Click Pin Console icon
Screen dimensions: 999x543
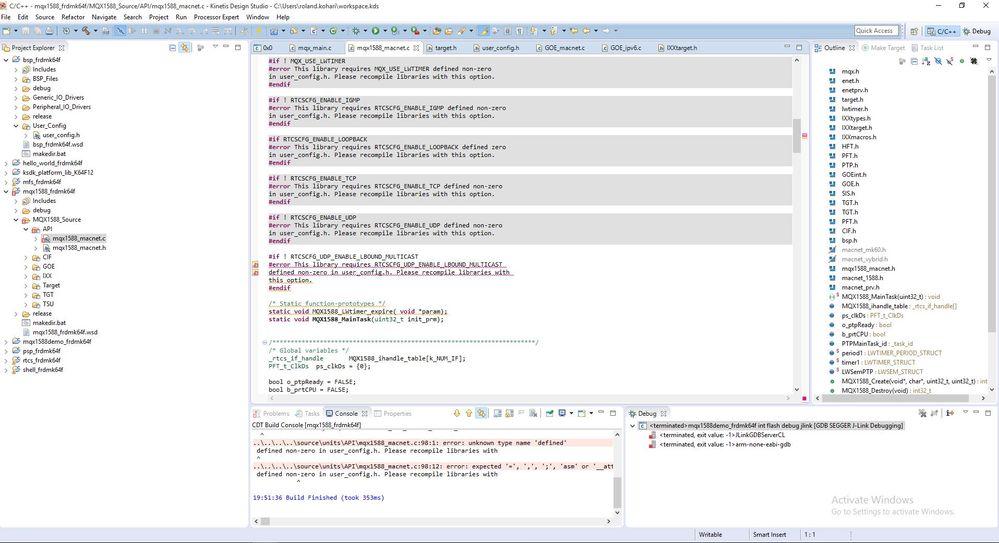click(549, 413)
